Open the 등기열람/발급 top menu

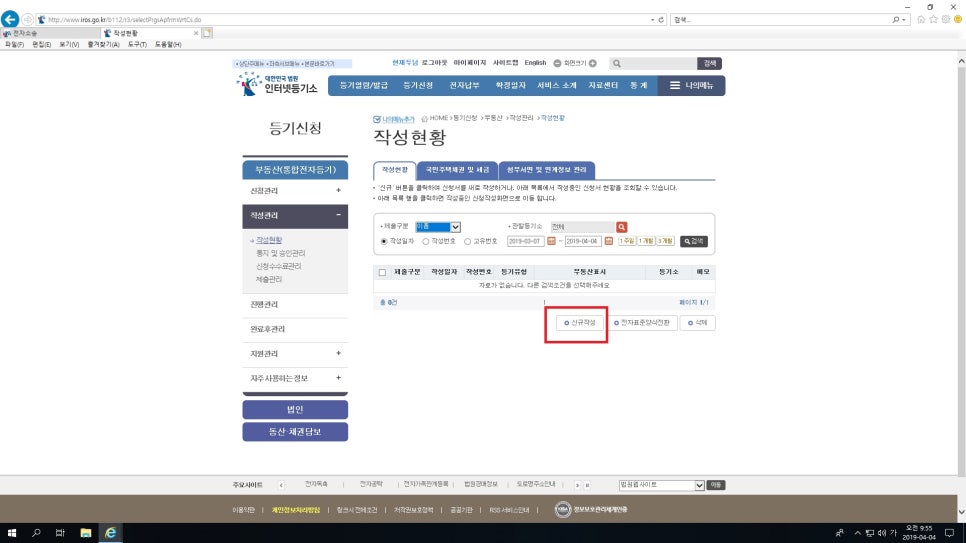364,86
